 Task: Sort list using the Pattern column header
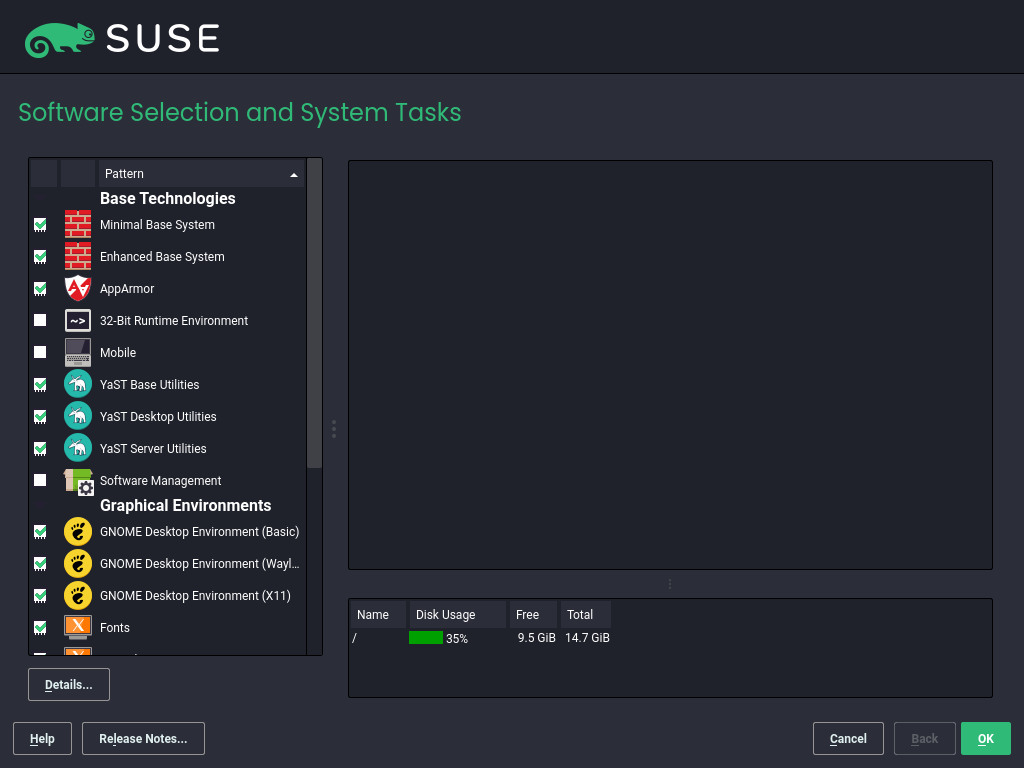[200, 174]
